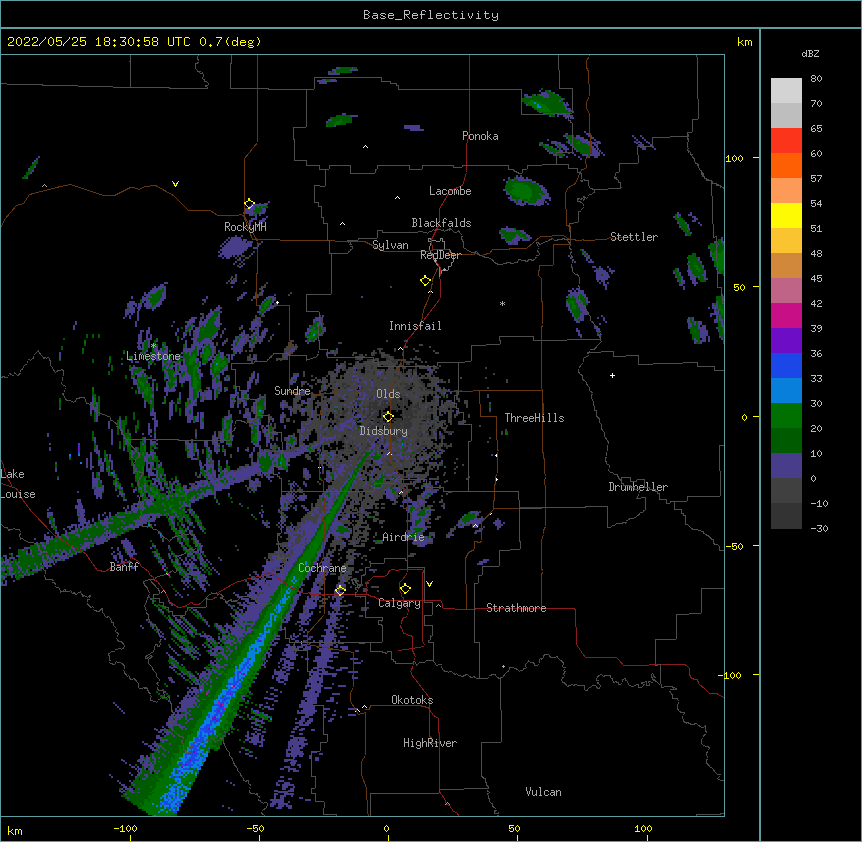The image size is (862, 842).
Task: Click the Blackfalds town label
Action: coord(441,223)
